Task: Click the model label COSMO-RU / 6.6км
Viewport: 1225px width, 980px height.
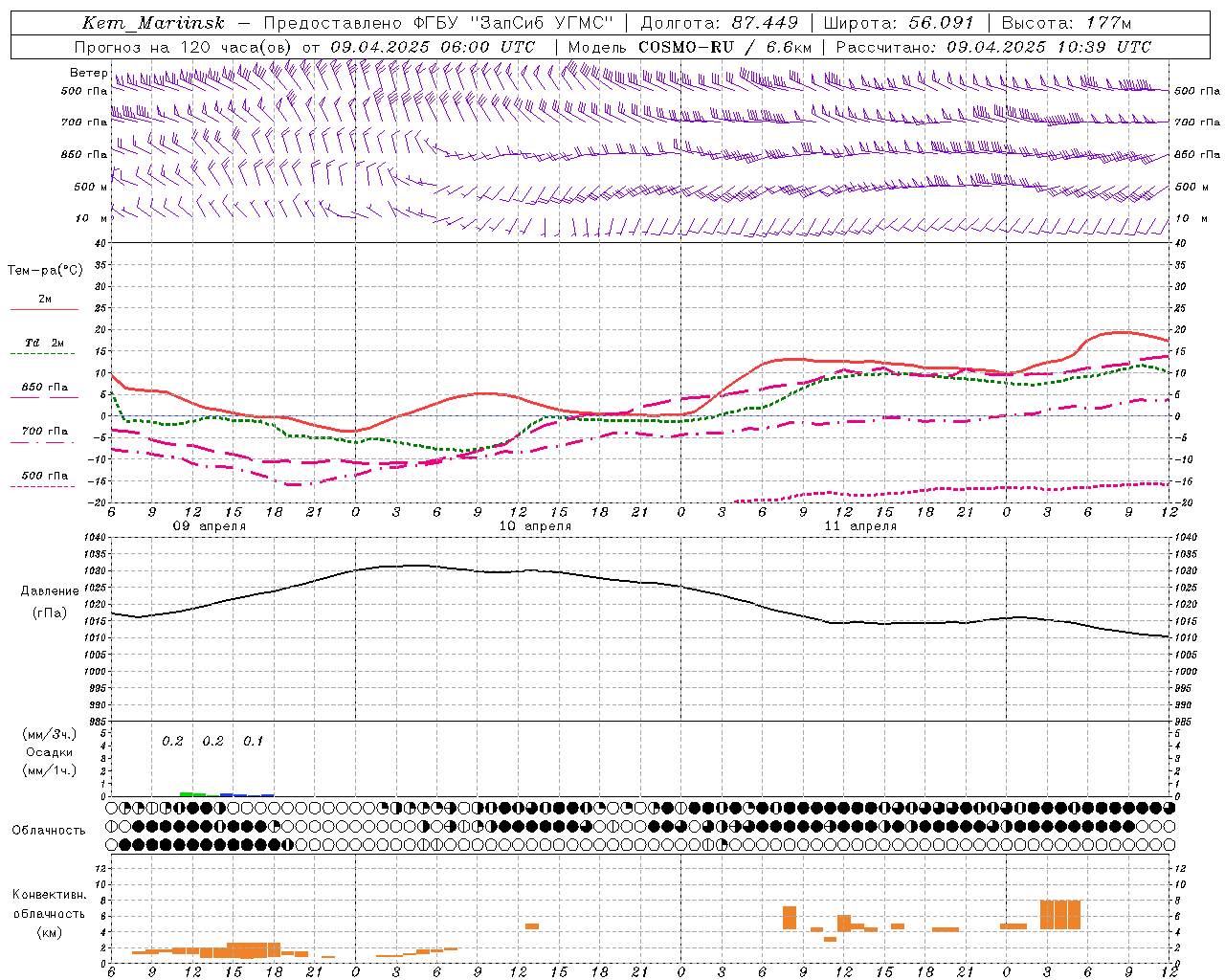Action: tap(724, 47)
